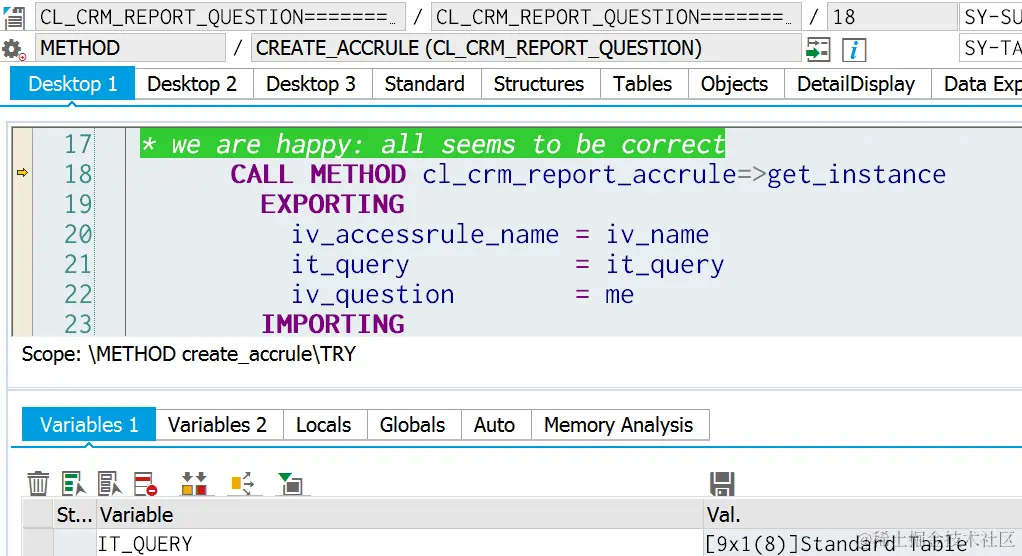This screenshot has width=1022, height=556.
Task: Switch to the Variables 2 tab
Action: pos(217,425)
